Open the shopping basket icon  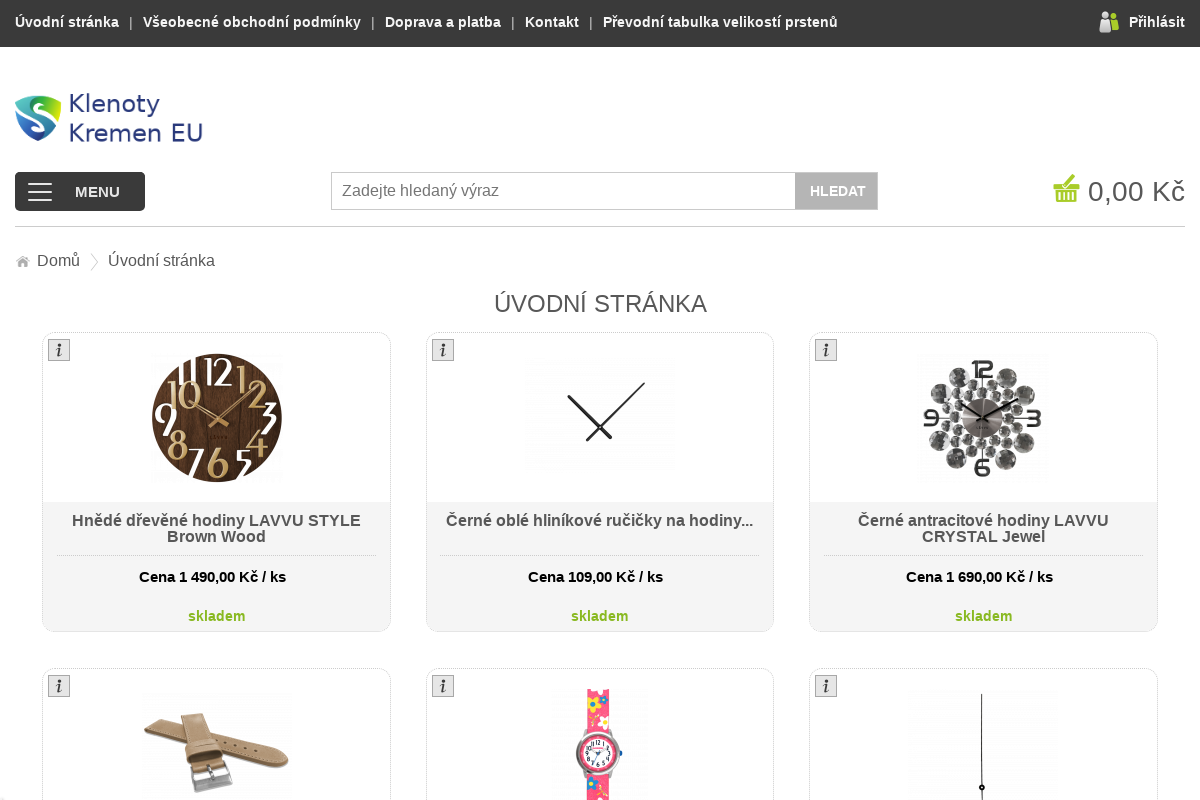click(x=1066, y=188)
